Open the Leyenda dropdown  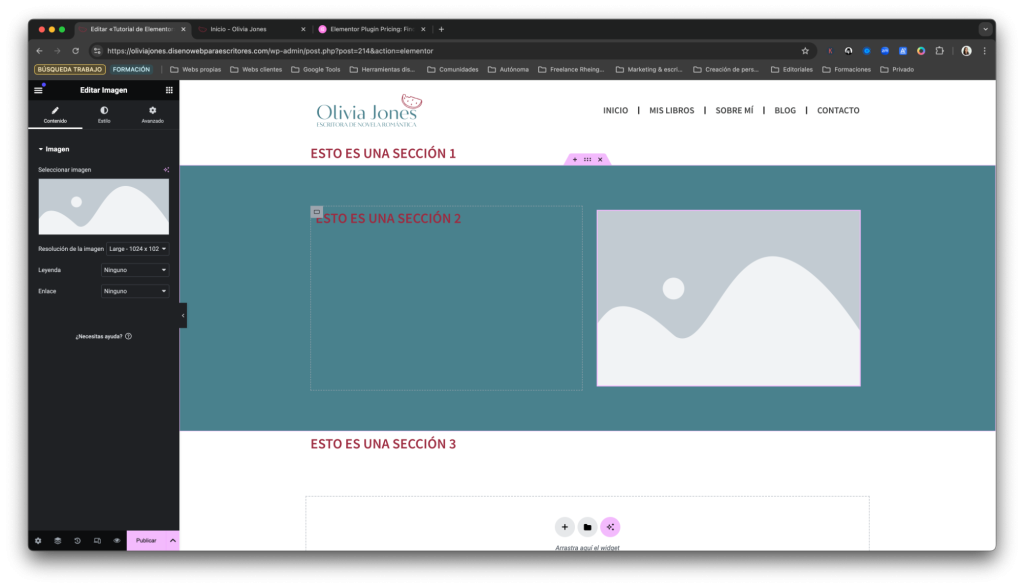click(135, 270)
